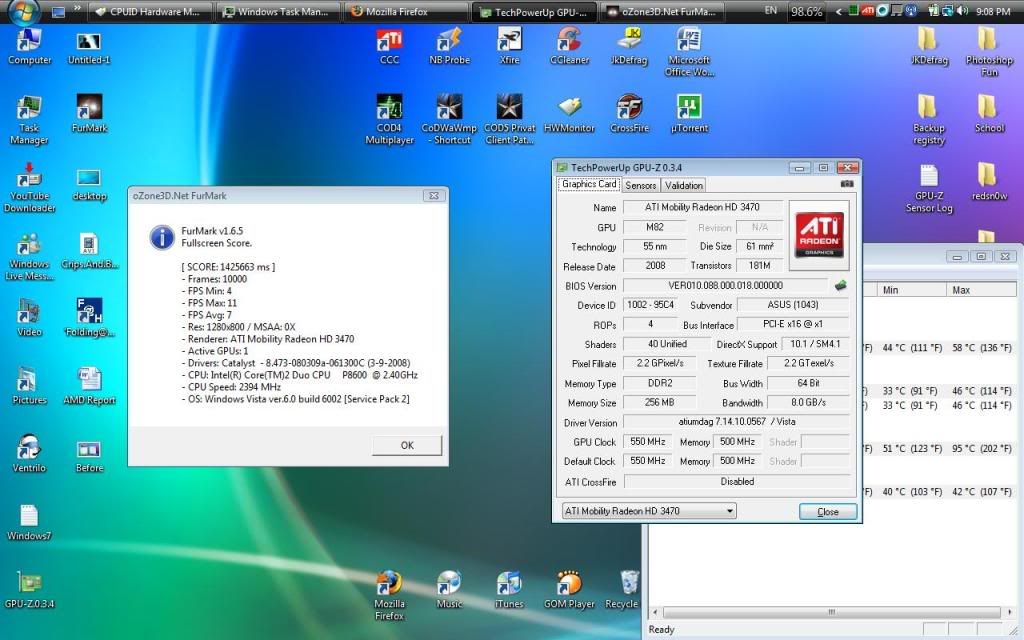Click the Xfire desktop shortcut
Screen dimensions: 1024x640
509,46
